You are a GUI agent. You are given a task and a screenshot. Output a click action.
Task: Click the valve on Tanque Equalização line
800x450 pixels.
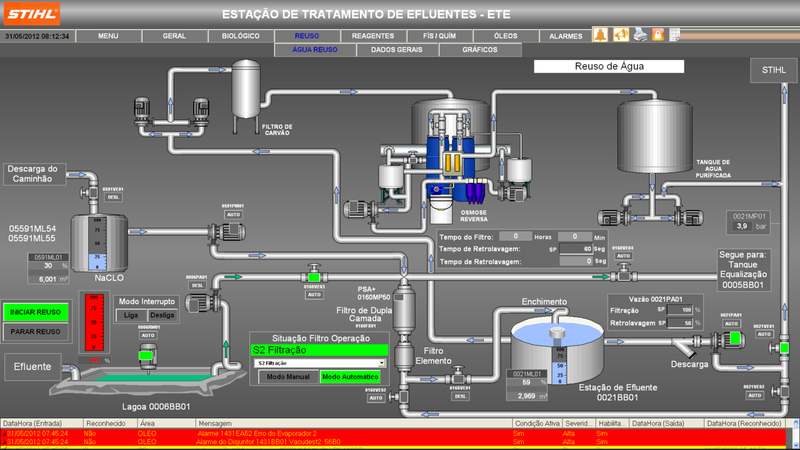[x=623, y=274]
